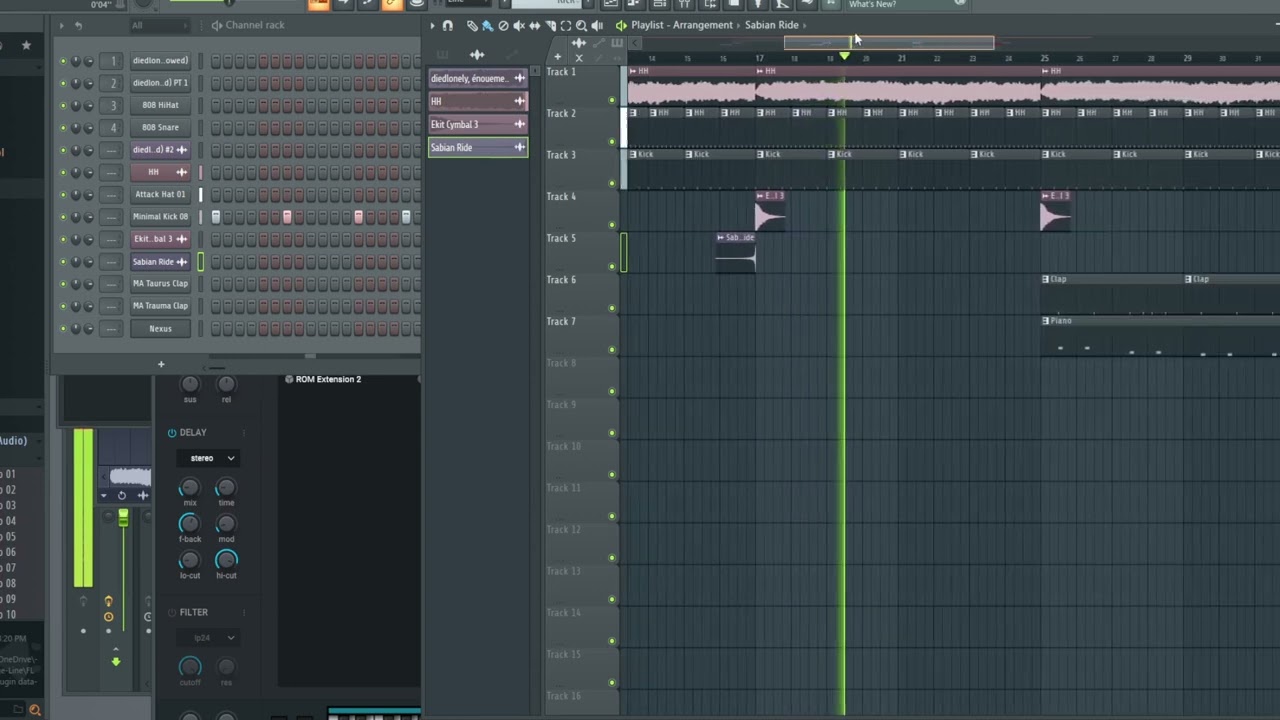Click Sabian Ride in the playlist breadcrumb

point(771,25)
